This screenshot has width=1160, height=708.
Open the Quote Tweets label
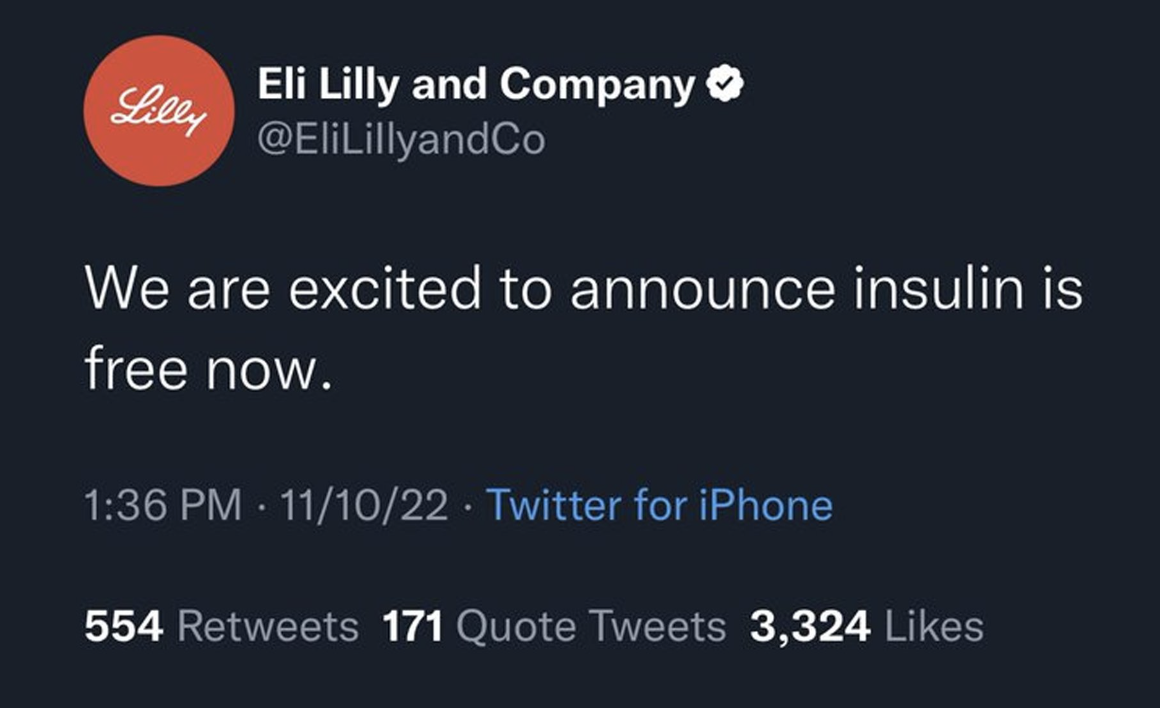pos(591,627)
